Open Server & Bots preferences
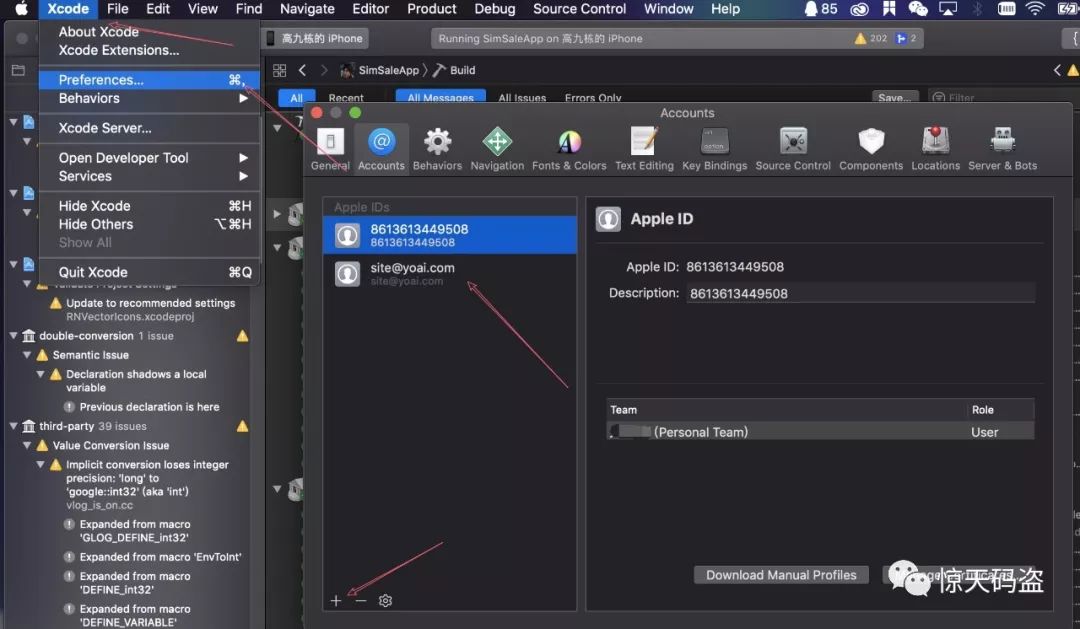Screen dimensions: 1080x629 (1002, 149)
